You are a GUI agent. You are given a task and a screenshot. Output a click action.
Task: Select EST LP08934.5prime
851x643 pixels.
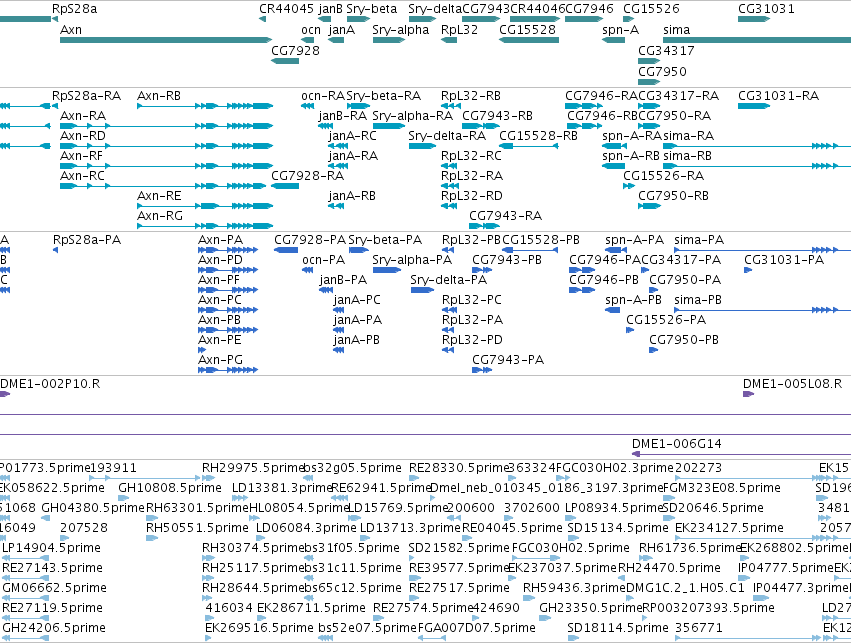[571, 518]
